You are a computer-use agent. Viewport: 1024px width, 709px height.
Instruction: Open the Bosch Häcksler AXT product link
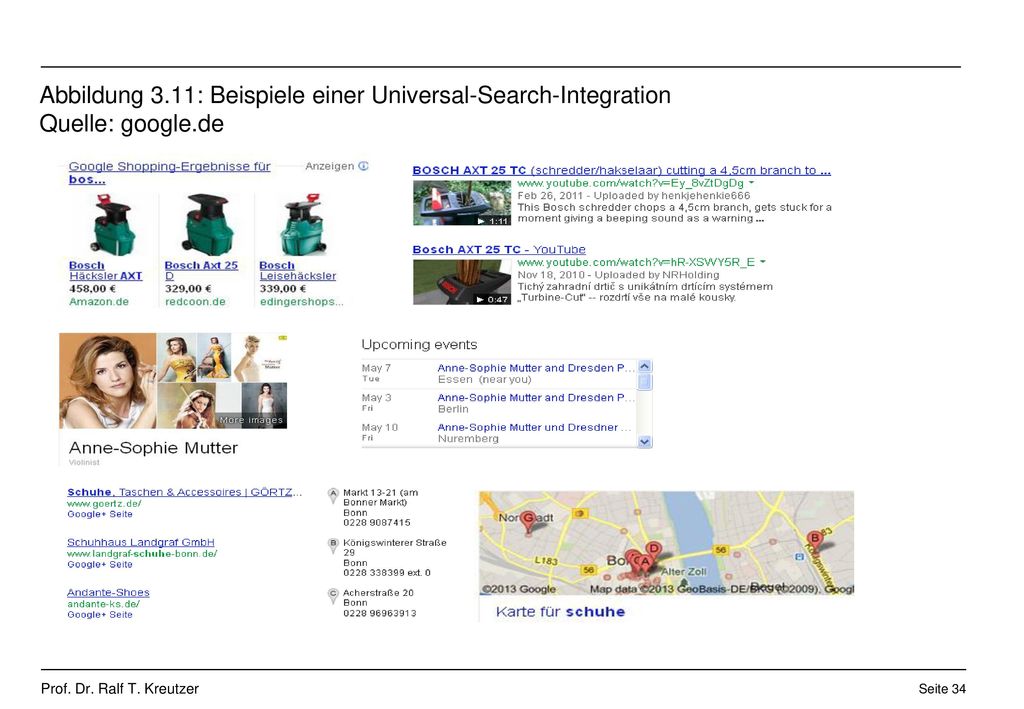coord(105,270)
